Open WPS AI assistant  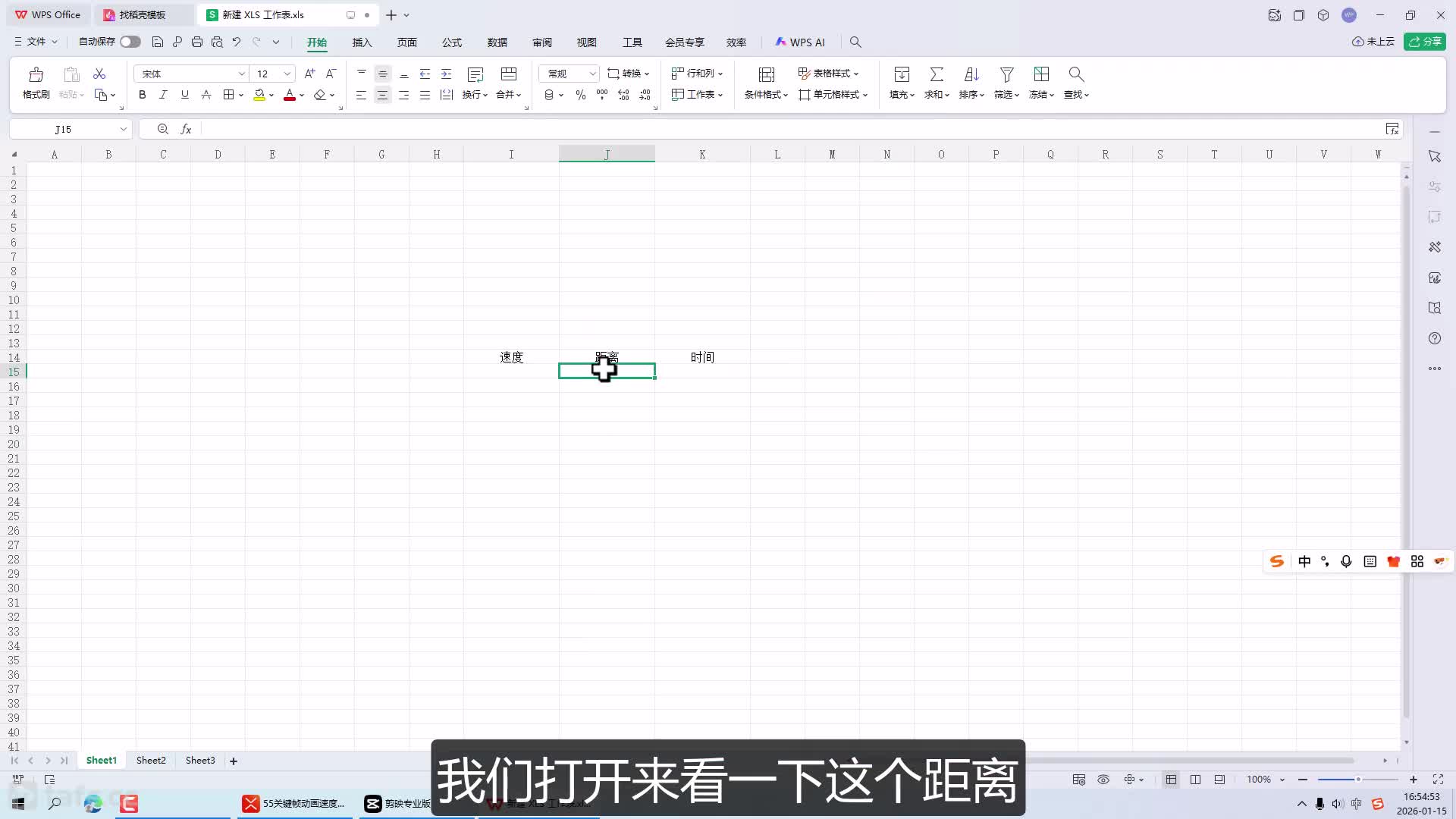(800, 42)
